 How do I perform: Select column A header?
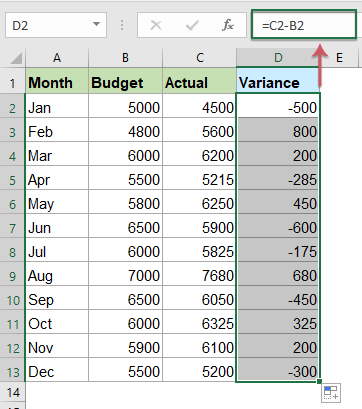click(x=57, y=58)
